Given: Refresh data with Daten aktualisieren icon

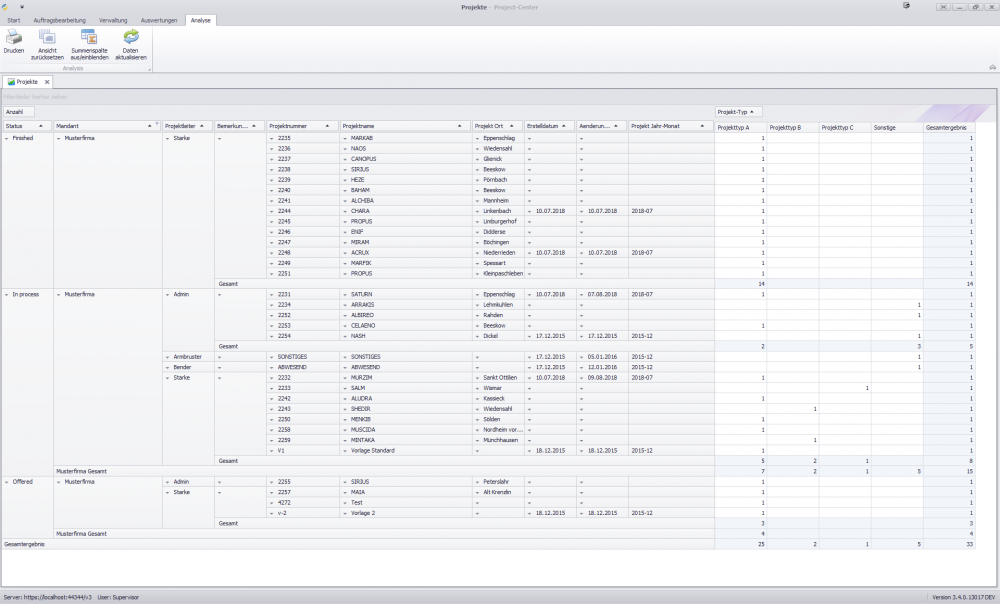Looking at the screenshot, I should coord(131,37).
